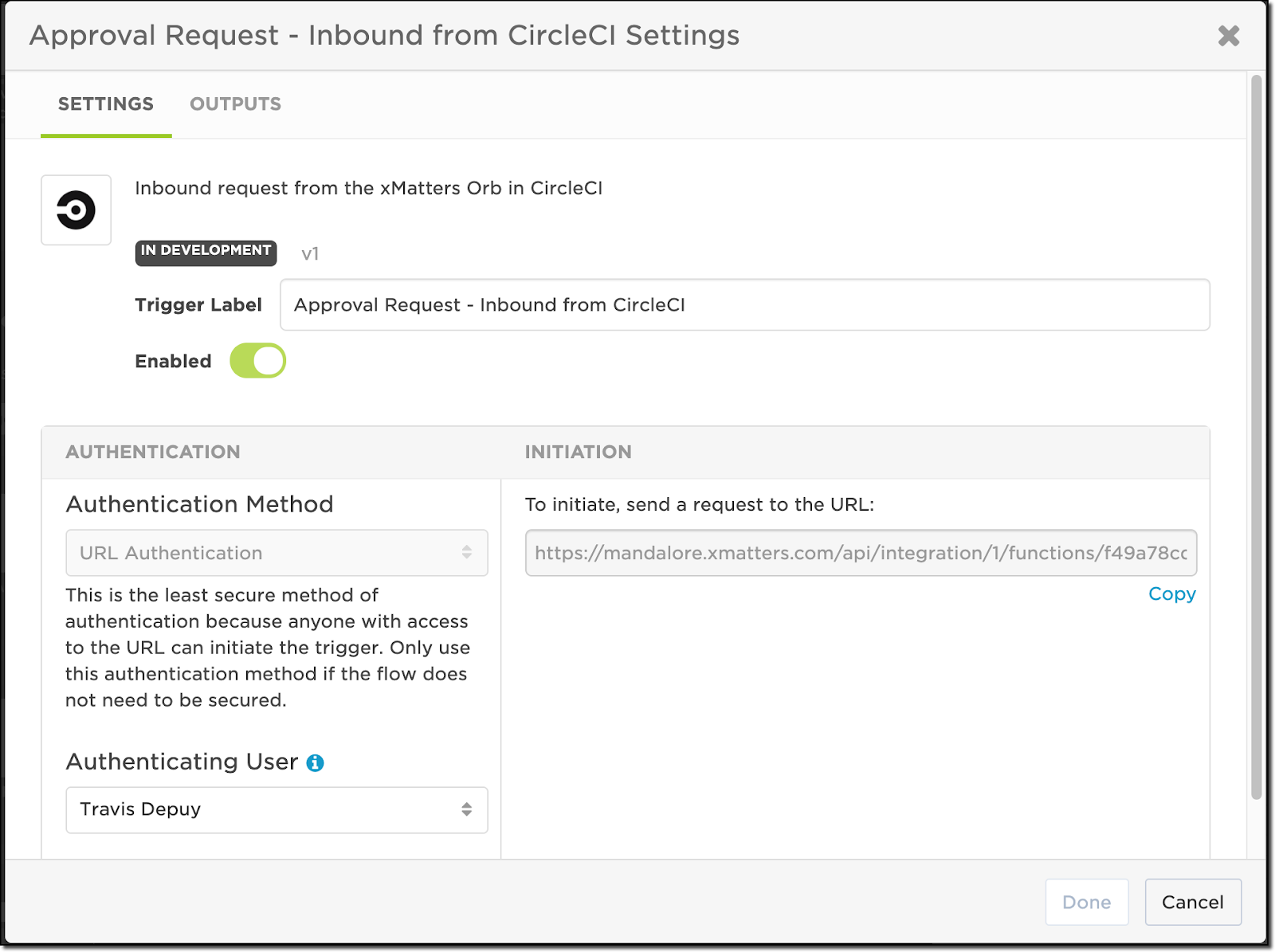
Task: Disable the trigger using the Enabled toggle
Action: click(257, 360)
